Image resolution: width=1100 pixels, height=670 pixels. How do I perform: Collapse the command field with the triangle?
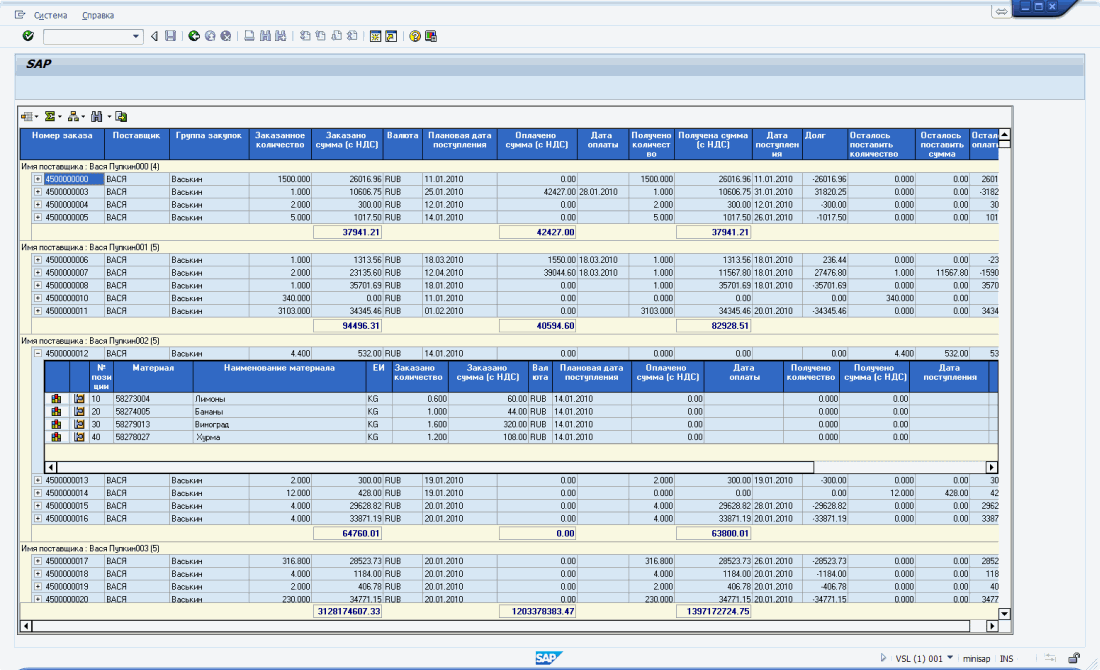[x=154, y=36]
